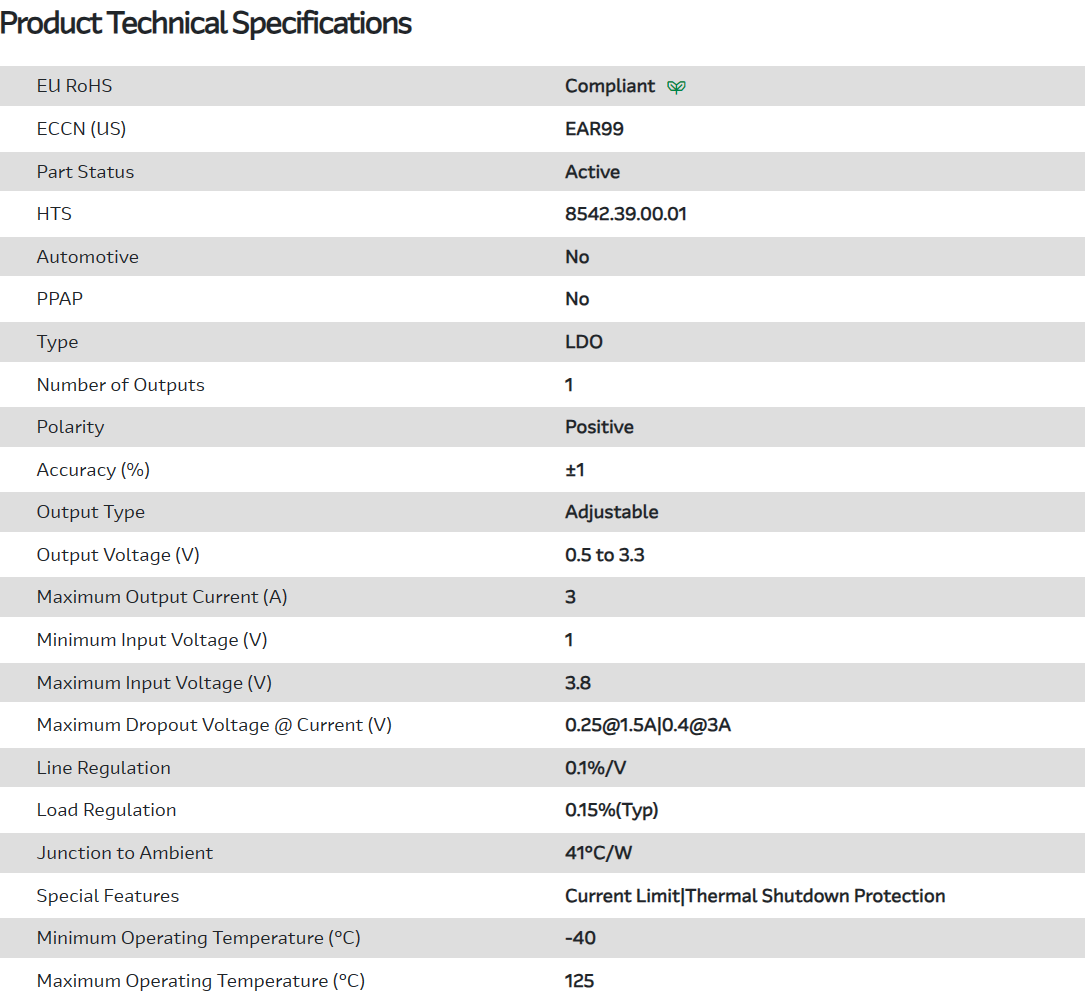Click the Minimum Operating Temperature label
Viewport: 1085px width, 999px height.
pyautogui.click(x=198, y=938)
